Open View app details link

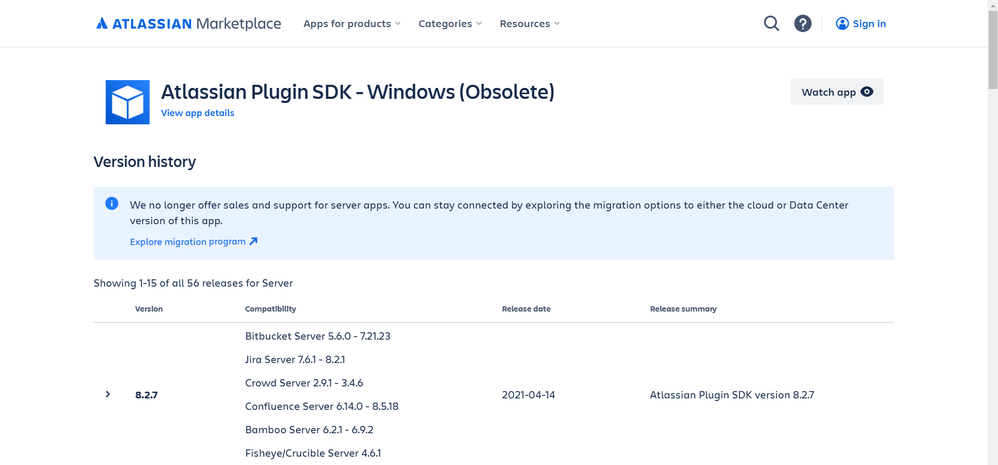[197, 113]
